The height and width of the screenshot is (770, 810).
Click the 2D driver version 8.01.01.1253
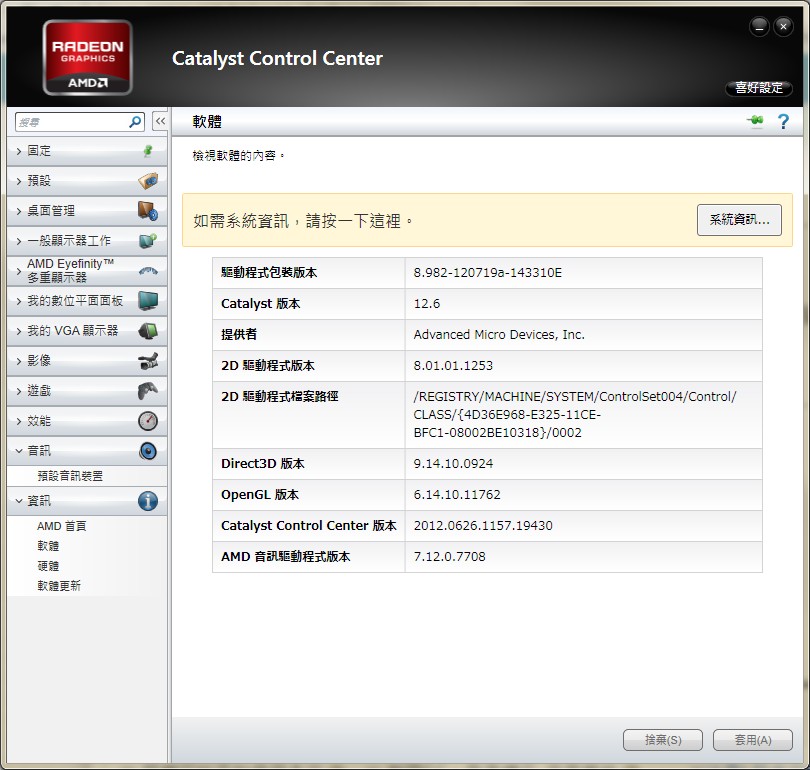(453, 366)
